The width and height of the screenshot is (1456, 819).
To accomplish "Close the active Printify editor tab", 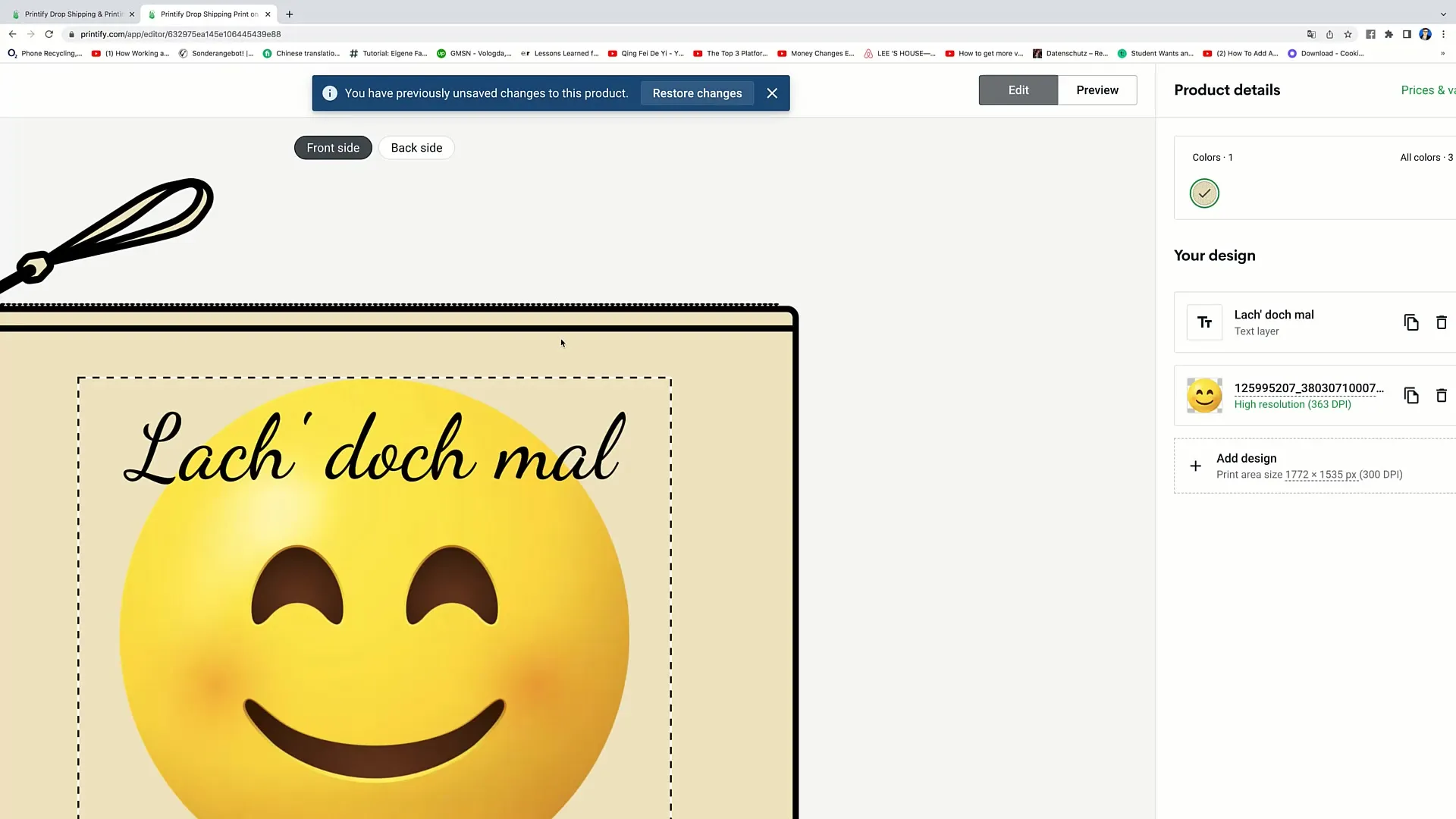I will [x=268, y=14].
